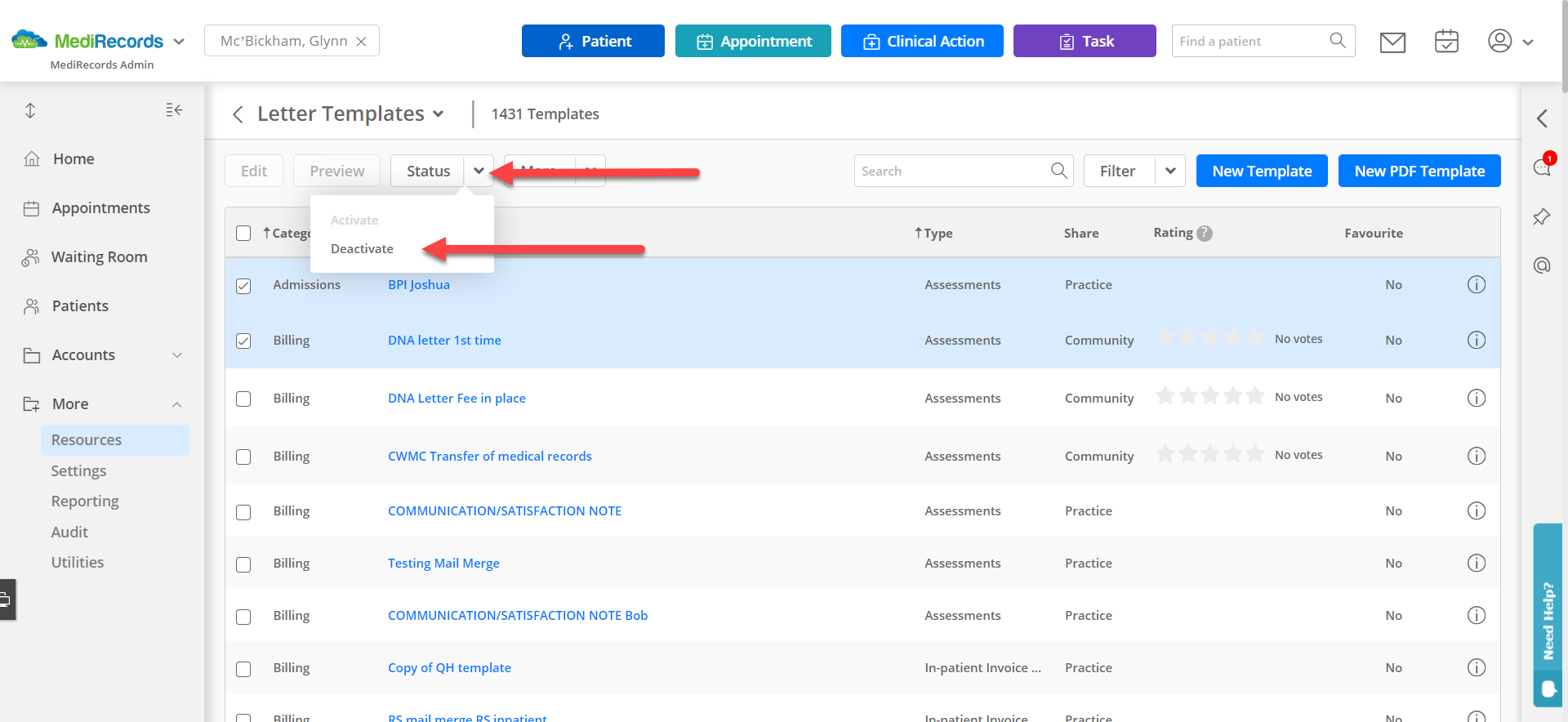Viewport: 1568px width, 722px height.
Task: Open Patients in sidebar
Action: coord(80,306)
